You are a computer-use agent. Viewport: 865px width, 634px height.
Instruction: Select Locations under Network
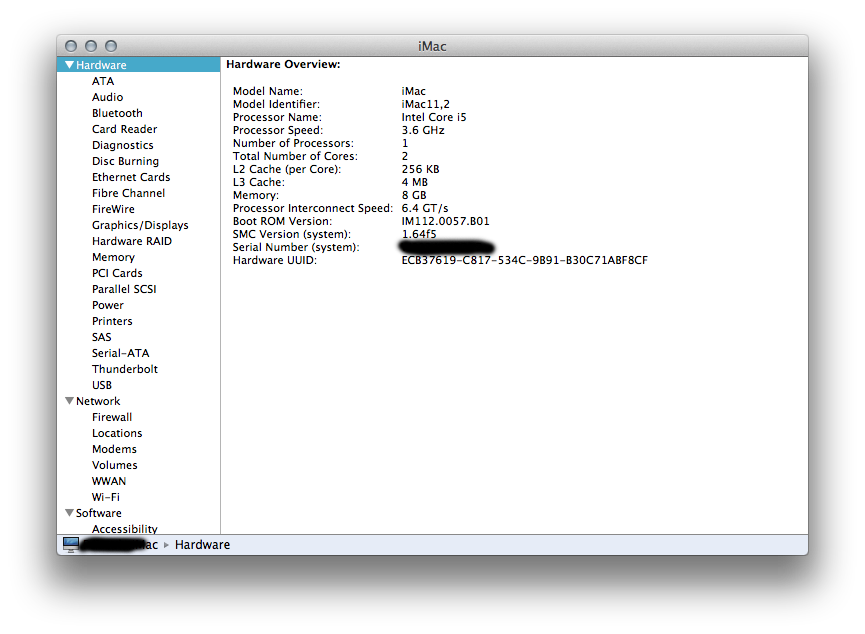click(117, 433)
